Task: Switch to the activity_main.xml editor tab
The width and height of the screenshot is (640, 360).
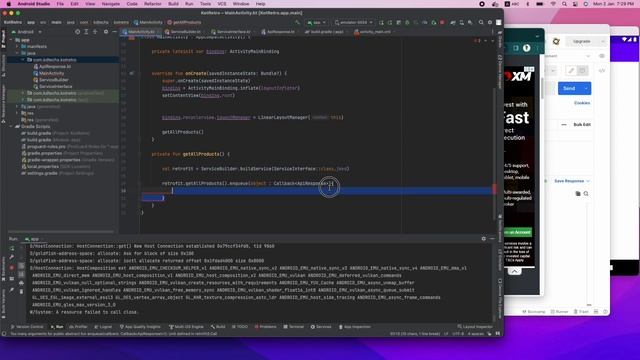Action: [375, 32]
